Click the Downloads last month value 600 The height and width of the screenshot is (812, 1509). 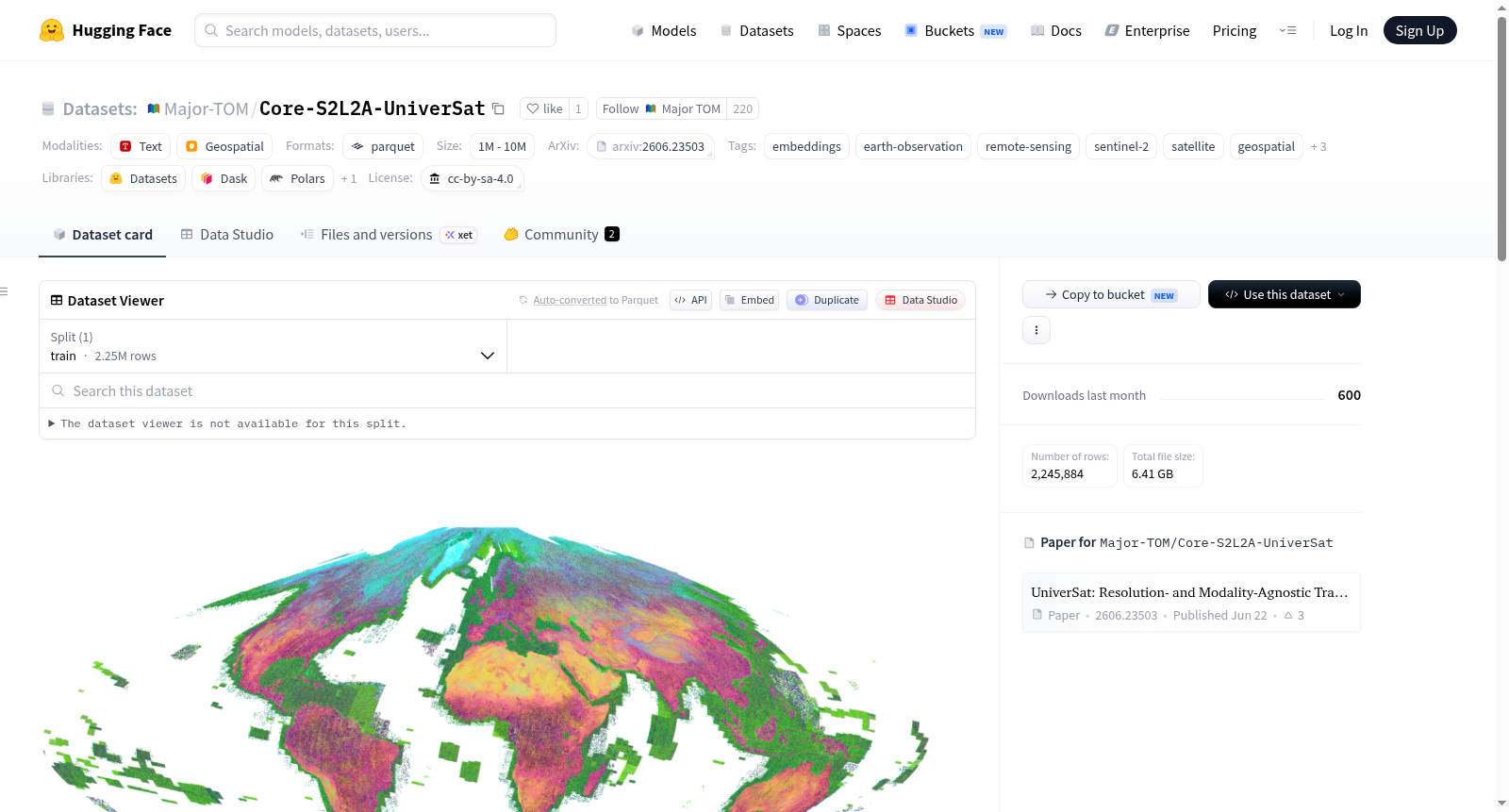point(1349,396)
